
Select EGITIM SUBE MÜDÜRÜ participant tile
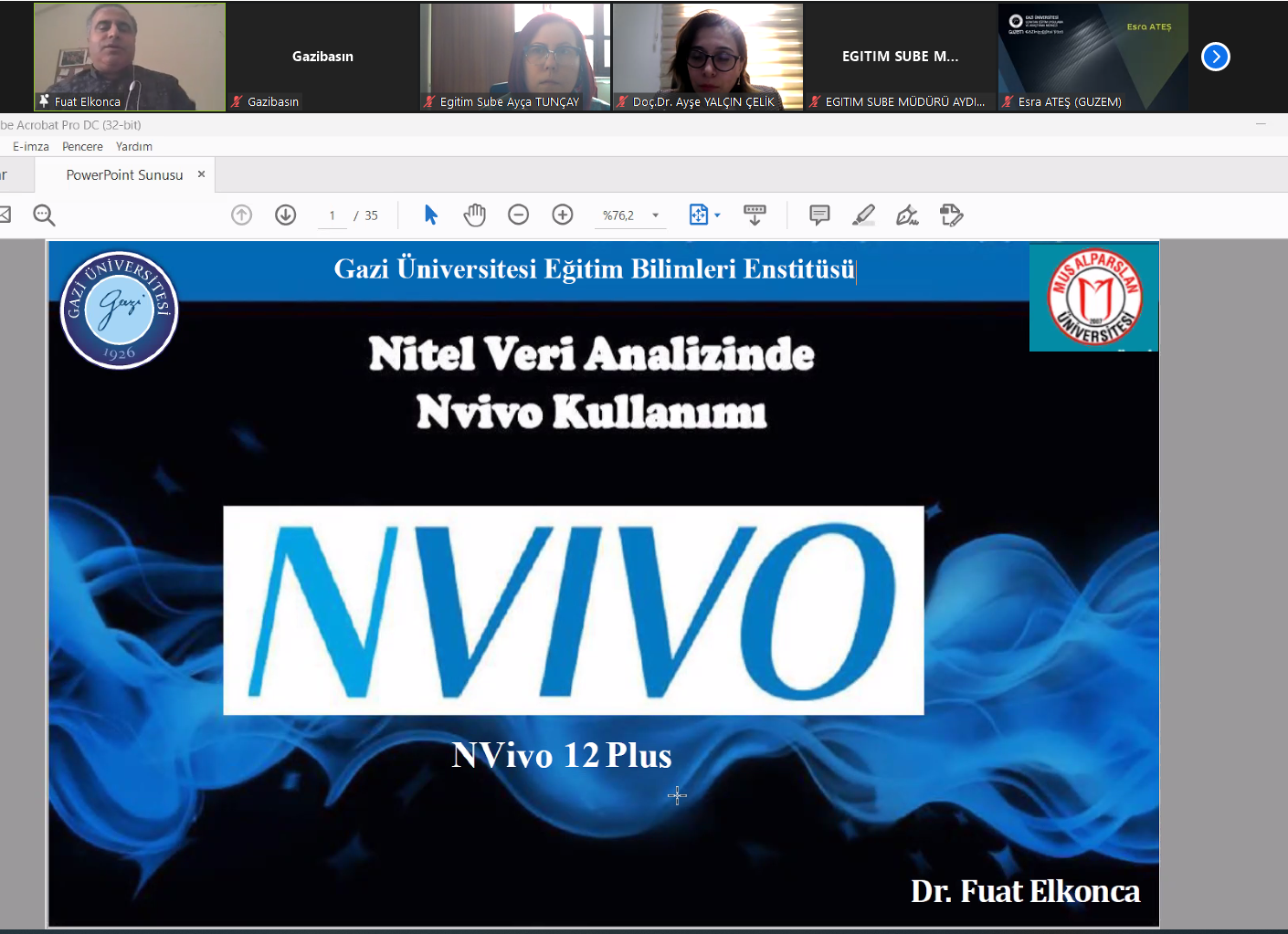pyautogui.click(x=901, y=57)
